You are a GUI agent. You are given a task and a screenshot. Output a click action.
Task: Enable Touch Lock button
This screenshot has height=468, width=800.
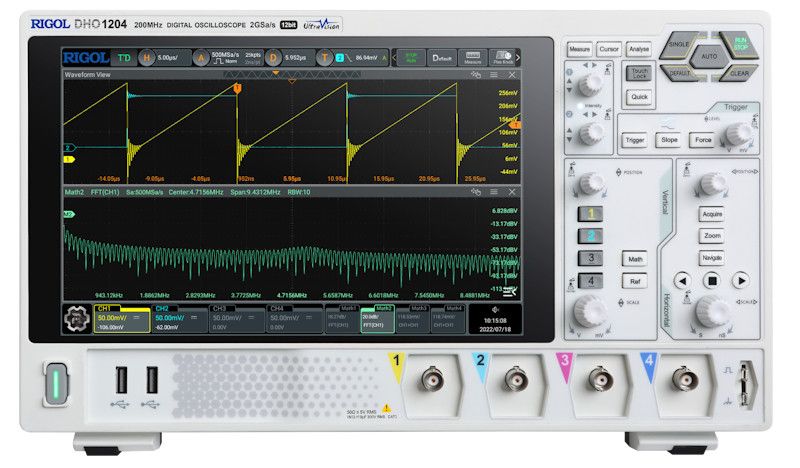639,73
